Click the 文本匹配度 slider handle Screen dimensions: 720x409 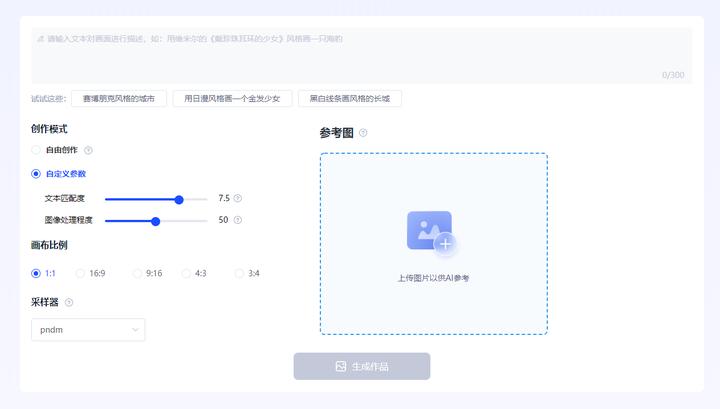coord(179,199)
